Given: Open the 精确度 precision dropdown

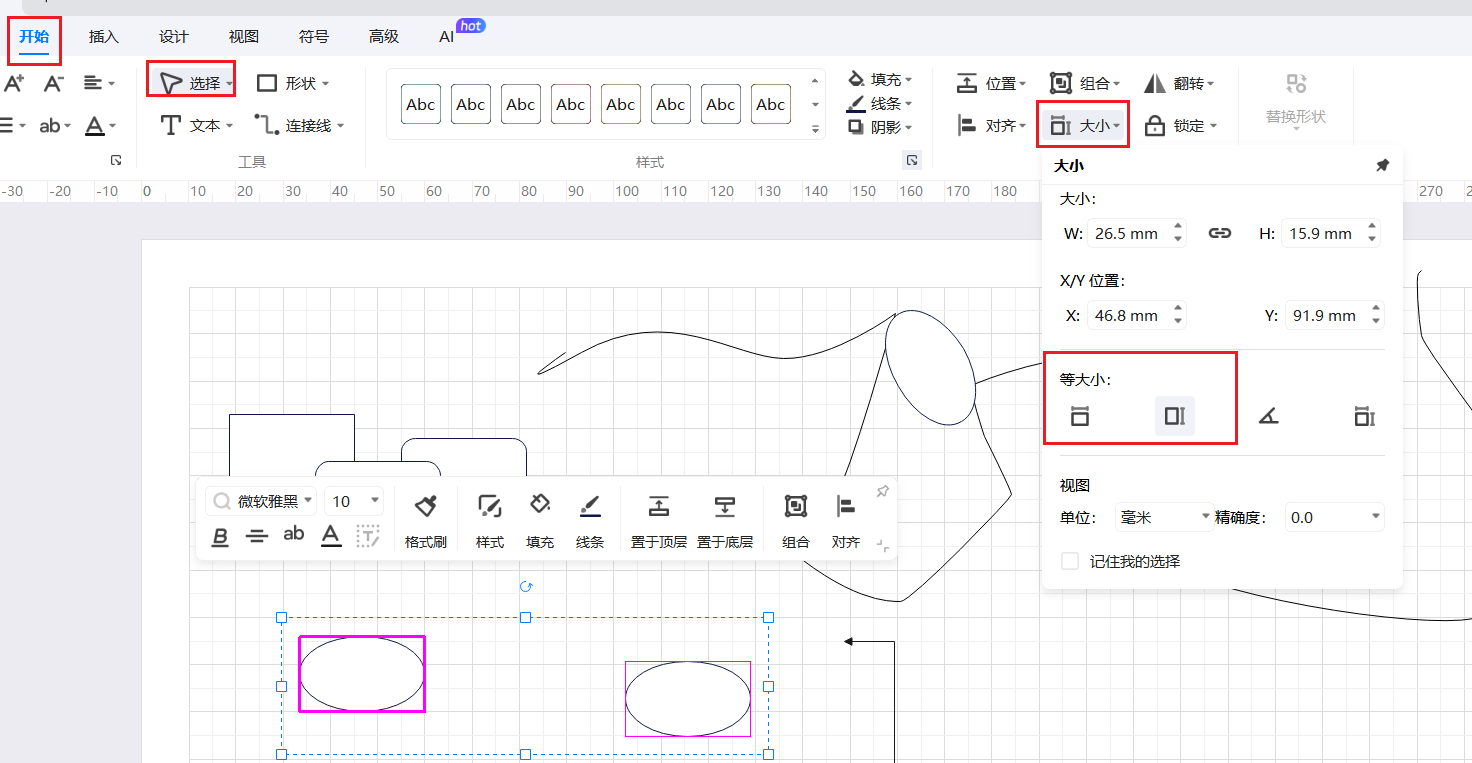Looking at the screenshot, I should point(1333,518).
